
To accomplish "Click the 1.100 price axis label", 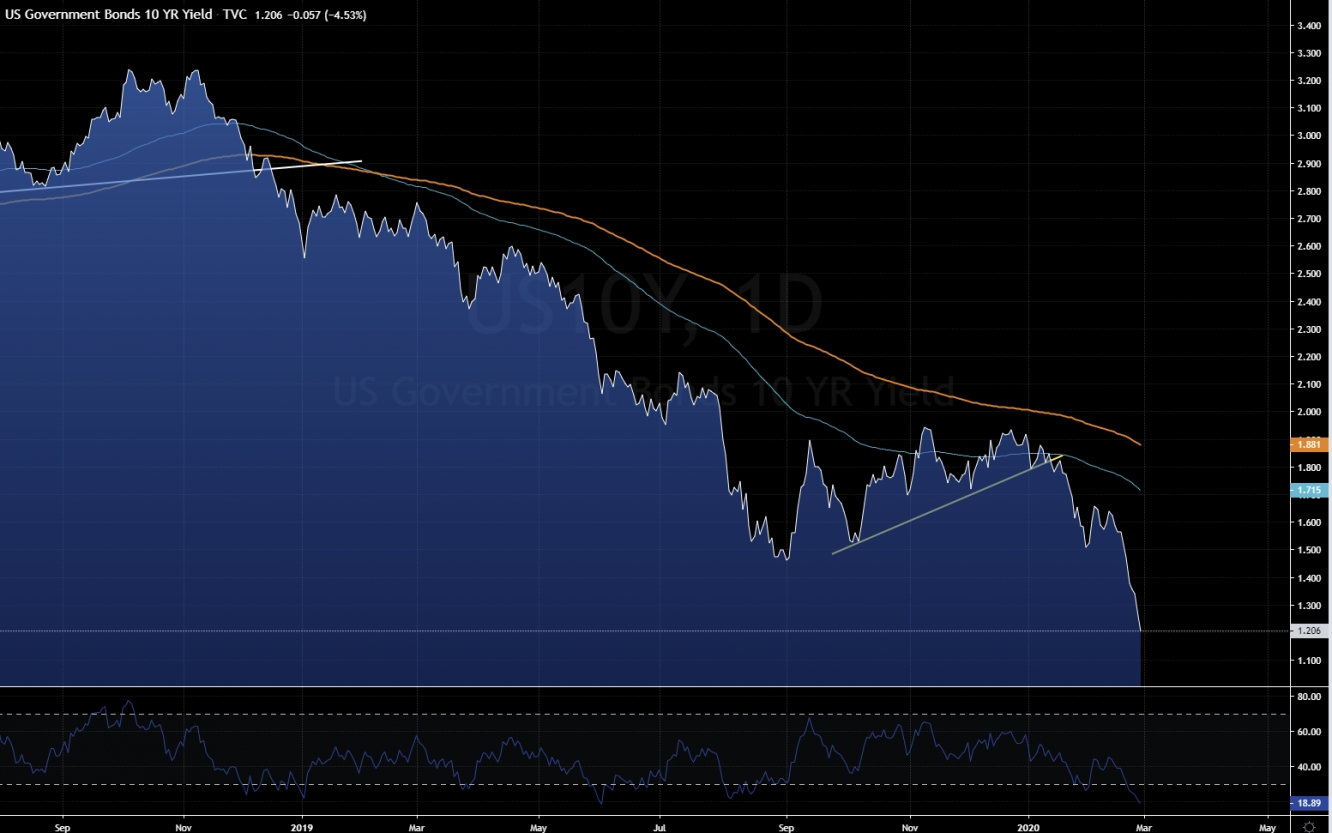I will point(1309,661).
